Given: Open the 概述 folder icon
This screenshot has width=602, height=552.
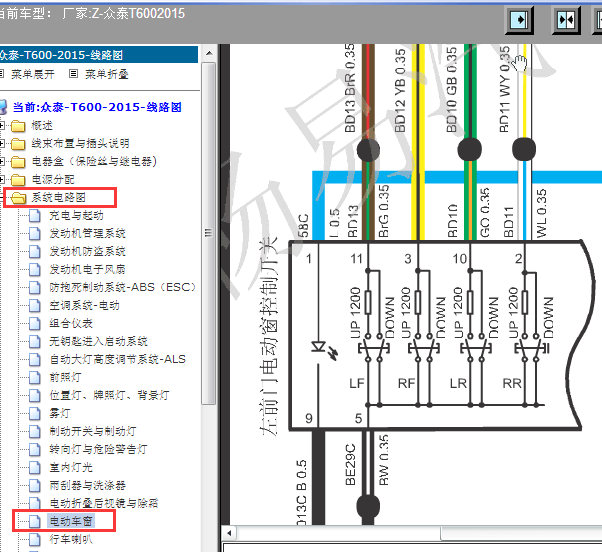Looking at the screenshot, I should pyautogui.click(x=18, y=126).
